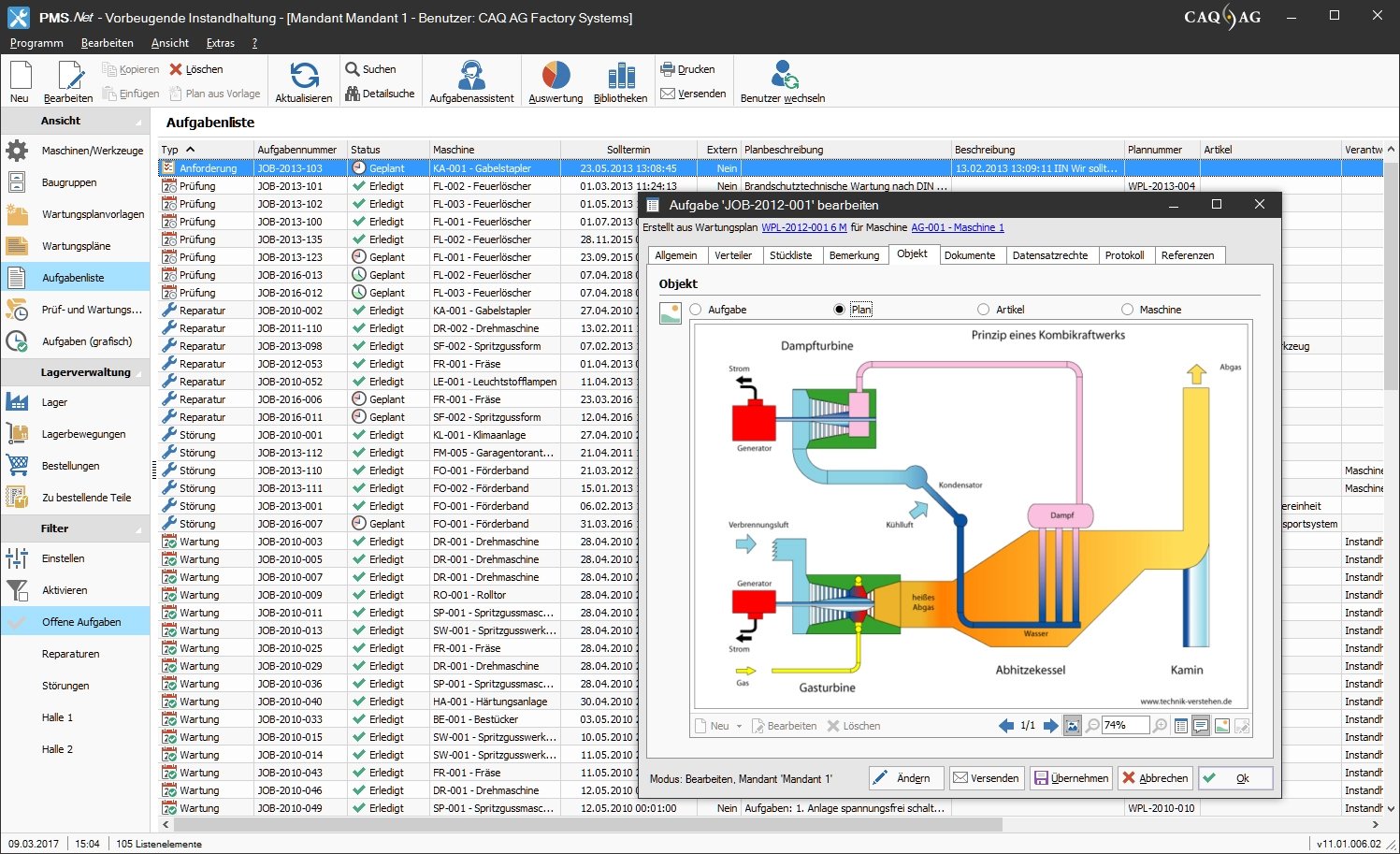Click the zoom-out magnifier beside 74%
Viewport: 1400px width, 854px height.
[1091, 726]
